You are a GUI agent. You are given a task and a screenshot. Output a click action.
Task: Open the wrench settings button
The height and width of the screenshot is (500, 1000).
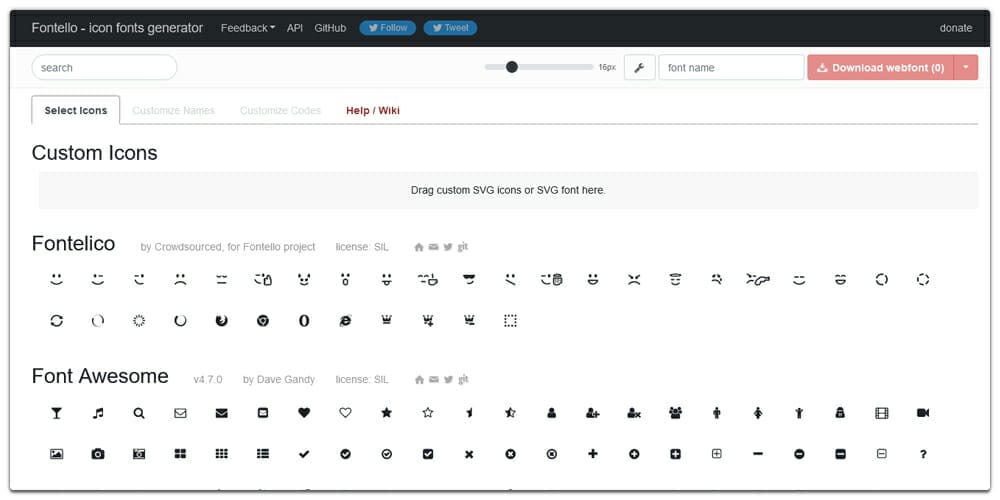pos(640,68)
